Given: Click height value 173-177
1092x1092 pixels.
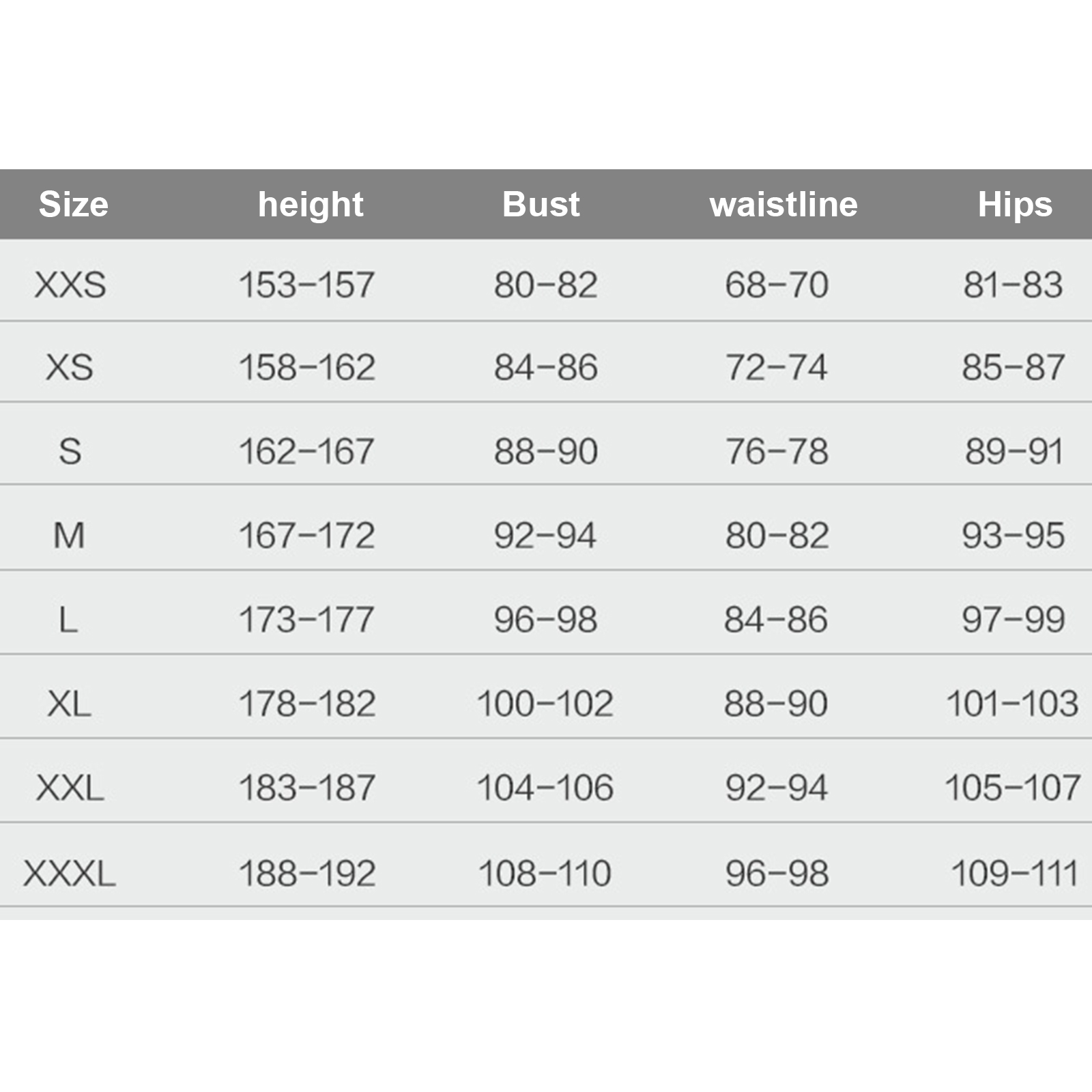Looking at the screenshot, I should click(306, 619).
